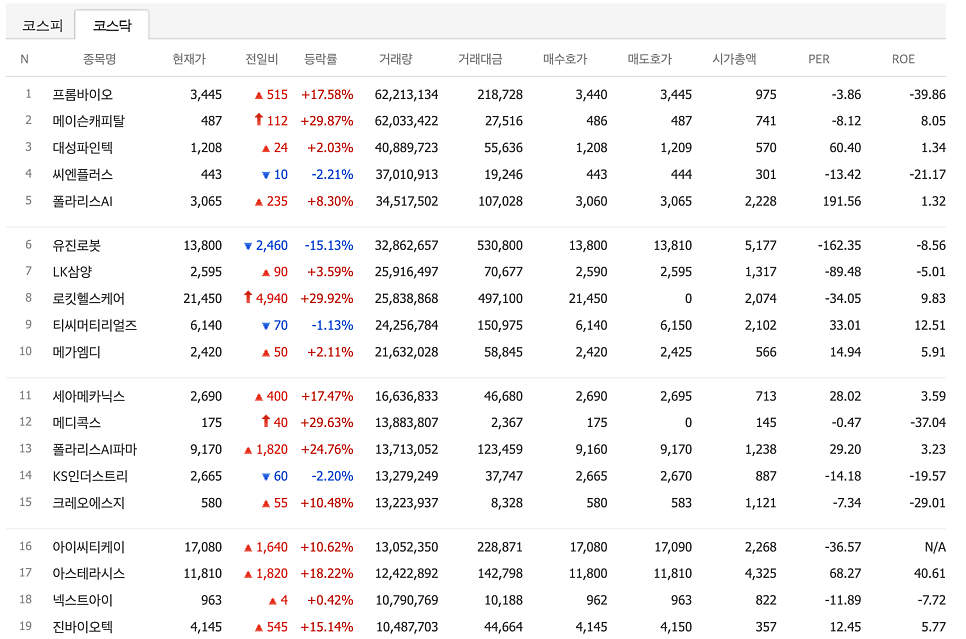Open stock 세아메카닉스
The height and width of the screenshot is (639, 966).
point(88,396)
